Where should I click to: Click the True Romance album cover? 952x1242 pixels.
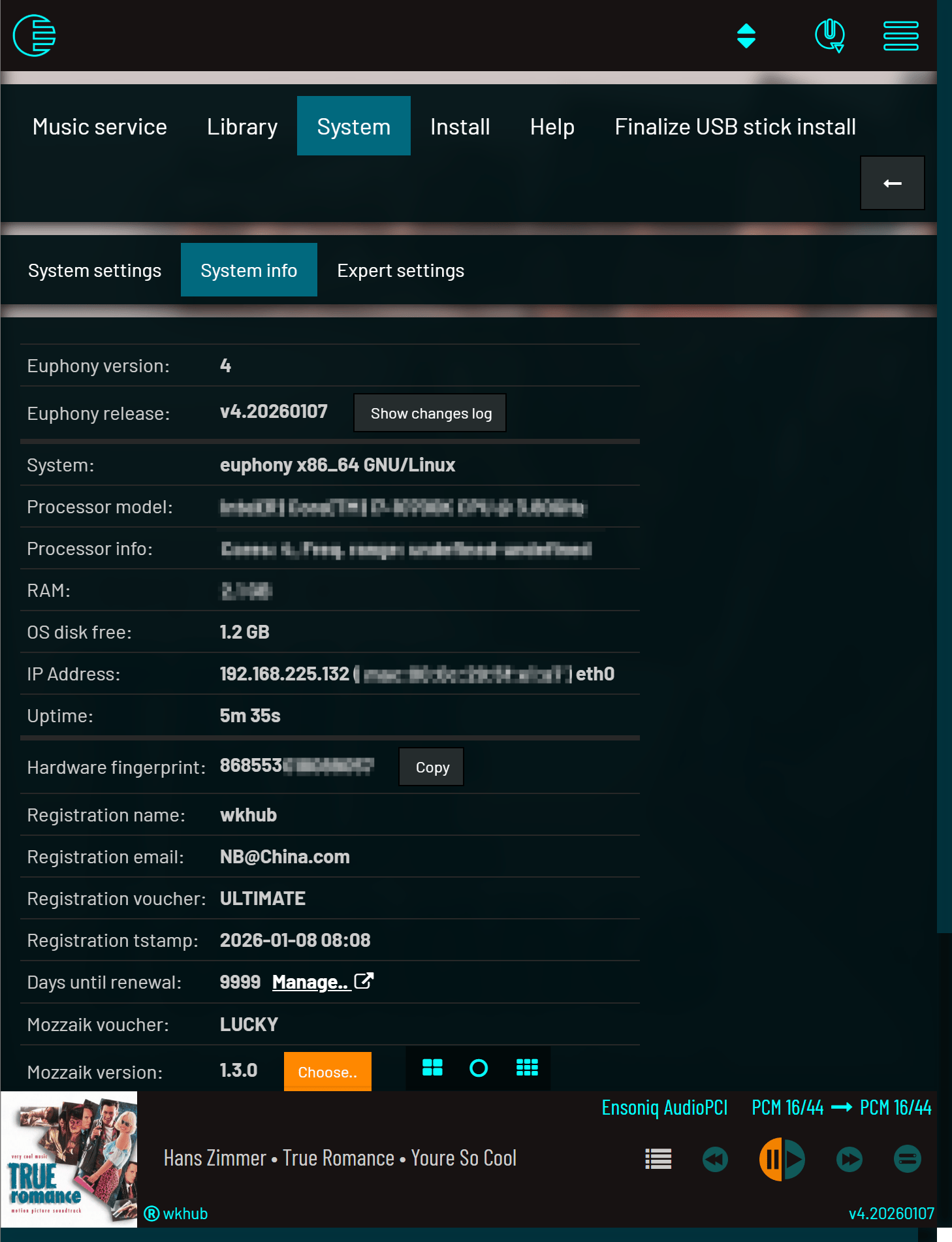[69, 1159]
